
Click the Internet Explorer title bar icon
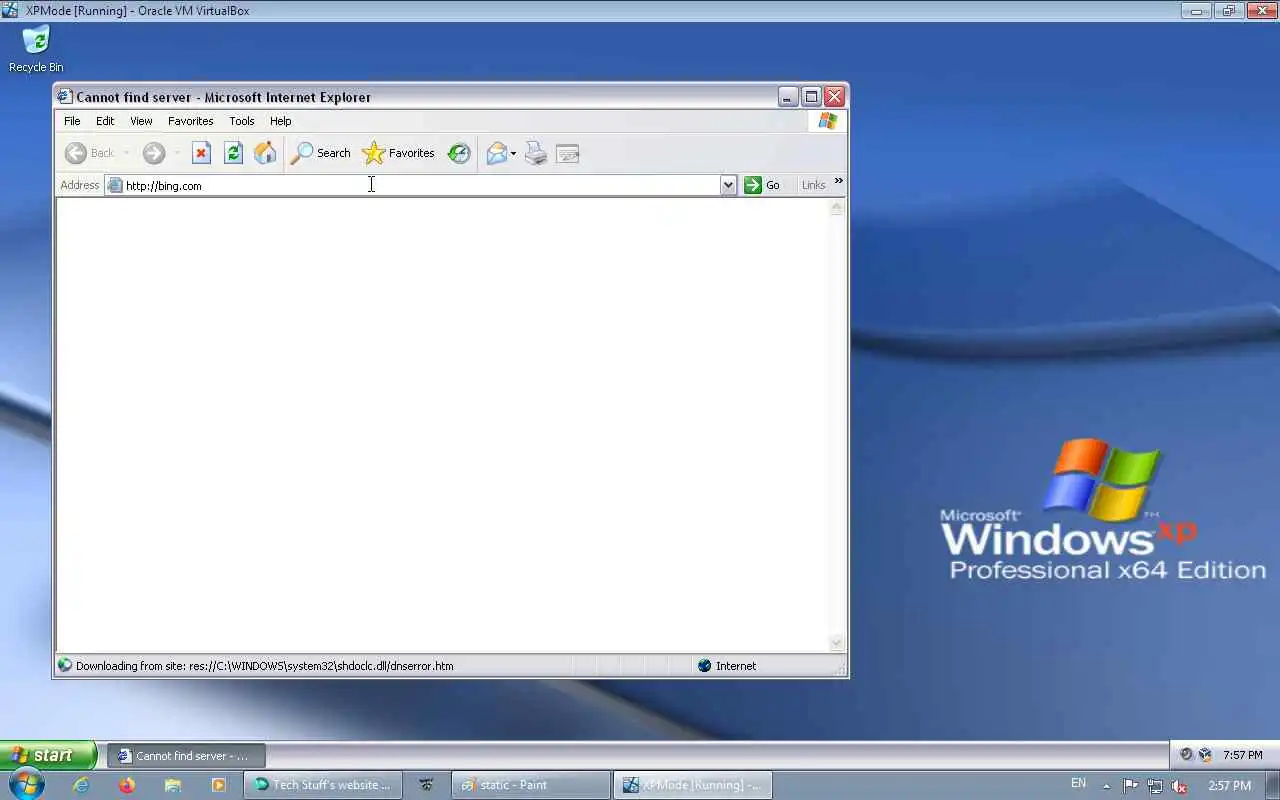[x=65, y=97]
